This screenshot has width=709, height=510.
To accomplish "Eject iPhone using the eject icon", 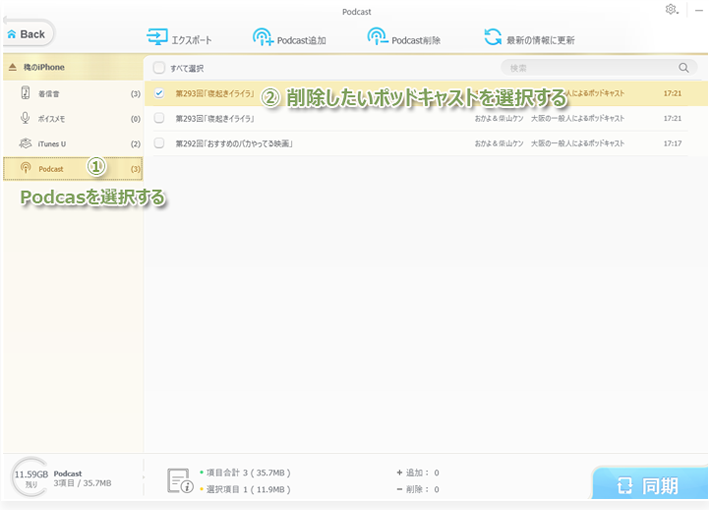I will pyautogui.click(x=13, y=67).
